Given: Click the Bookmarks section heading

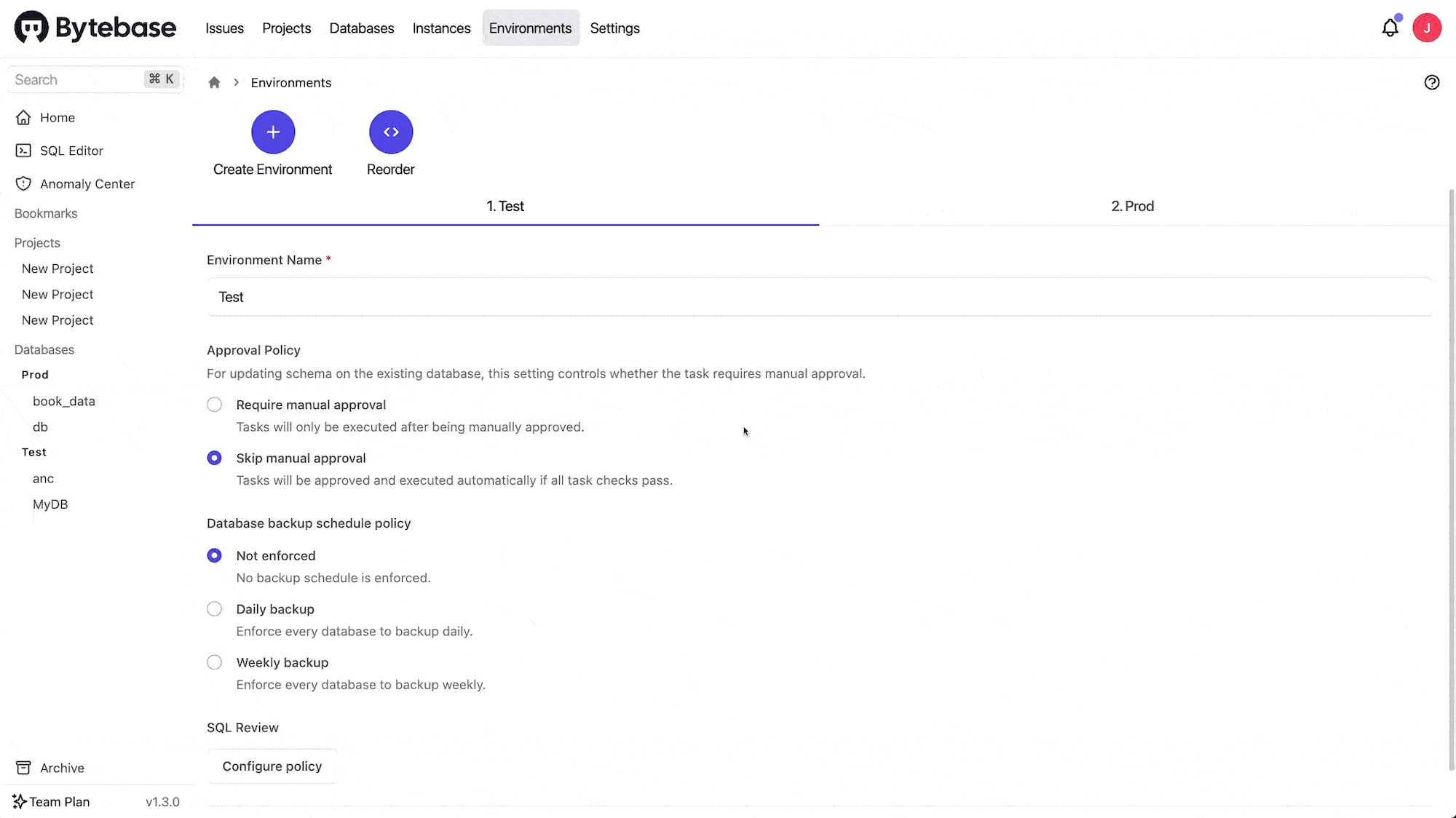Looking at the screenshot, I should [46, 213].
